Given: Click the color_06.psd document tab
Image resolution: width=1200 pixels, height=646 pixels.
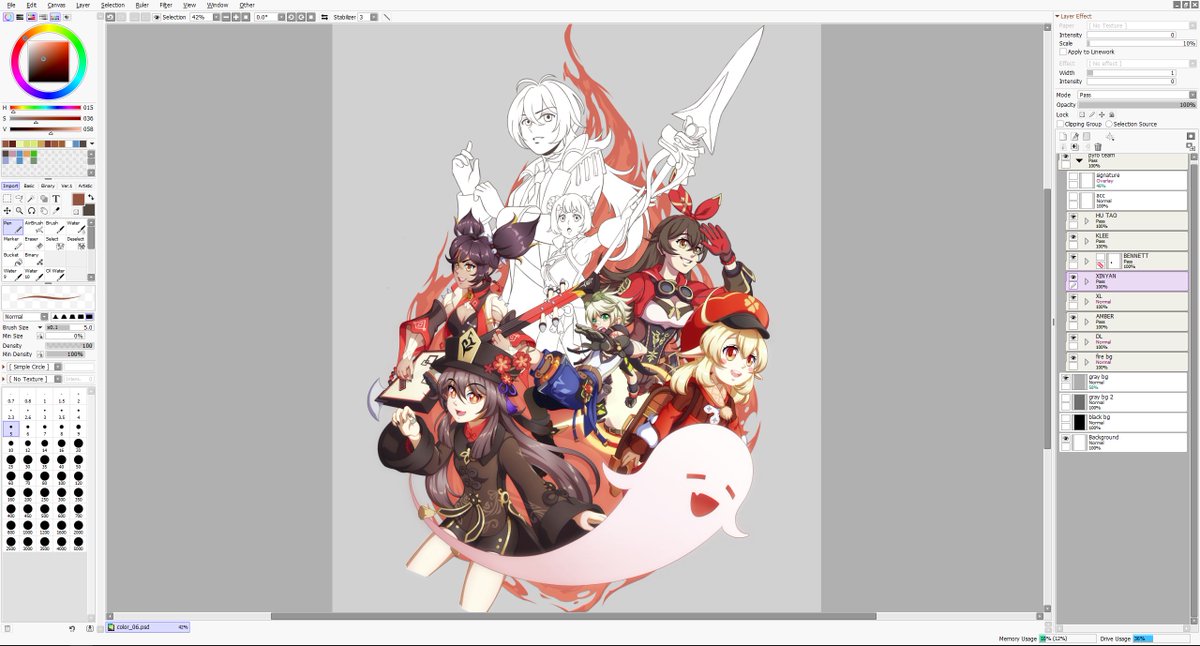Looking at the screenshot, I should 148,627.
